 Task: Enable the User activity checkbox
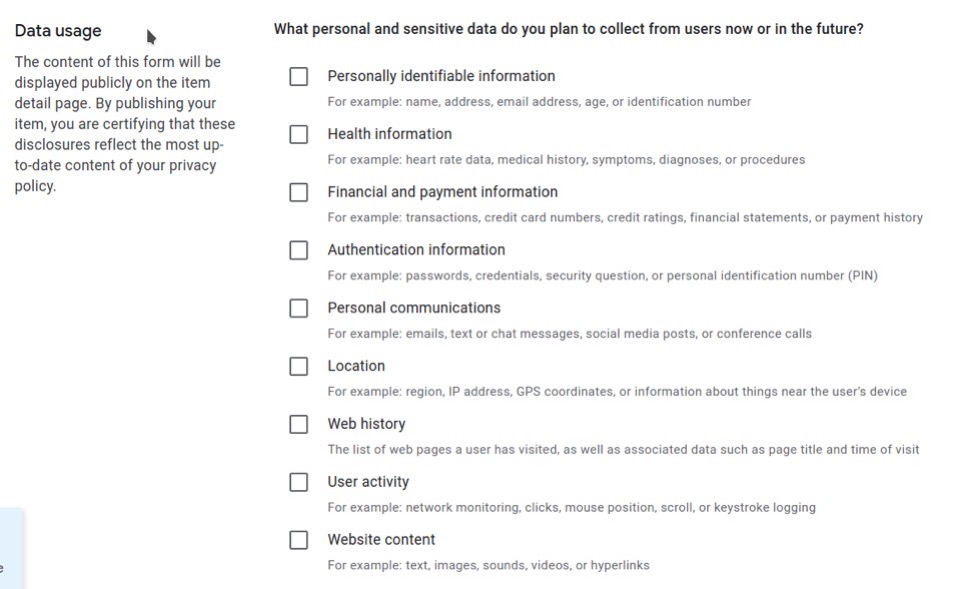[299, 483]
